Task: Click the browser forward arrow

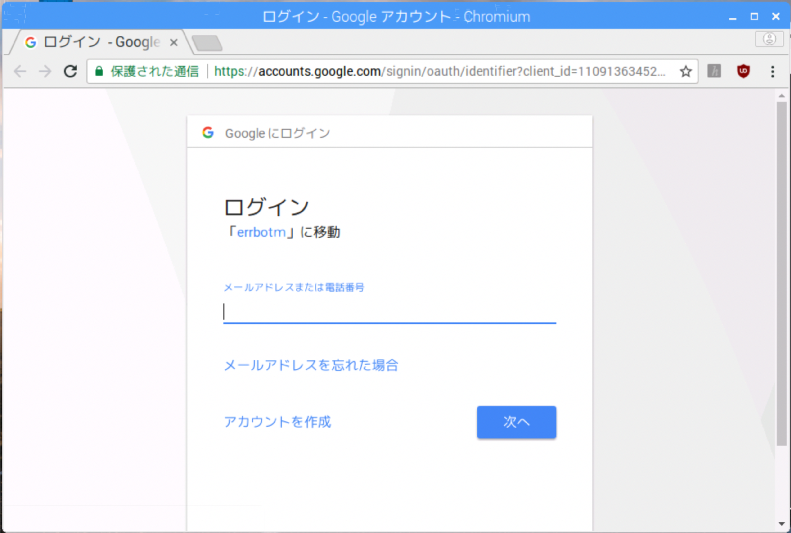Action: pos(45,71)
